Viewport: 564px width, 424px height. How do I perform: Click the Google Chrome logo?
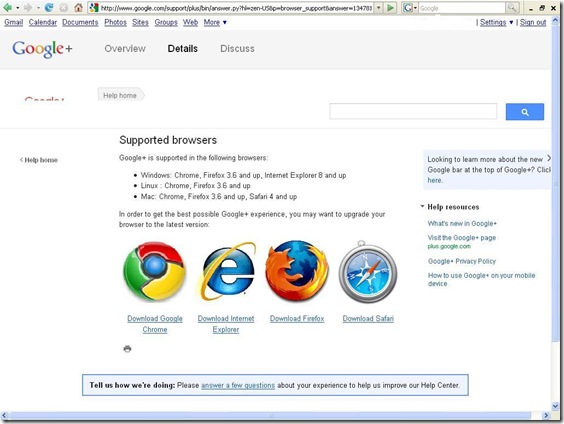coord(155,272)
